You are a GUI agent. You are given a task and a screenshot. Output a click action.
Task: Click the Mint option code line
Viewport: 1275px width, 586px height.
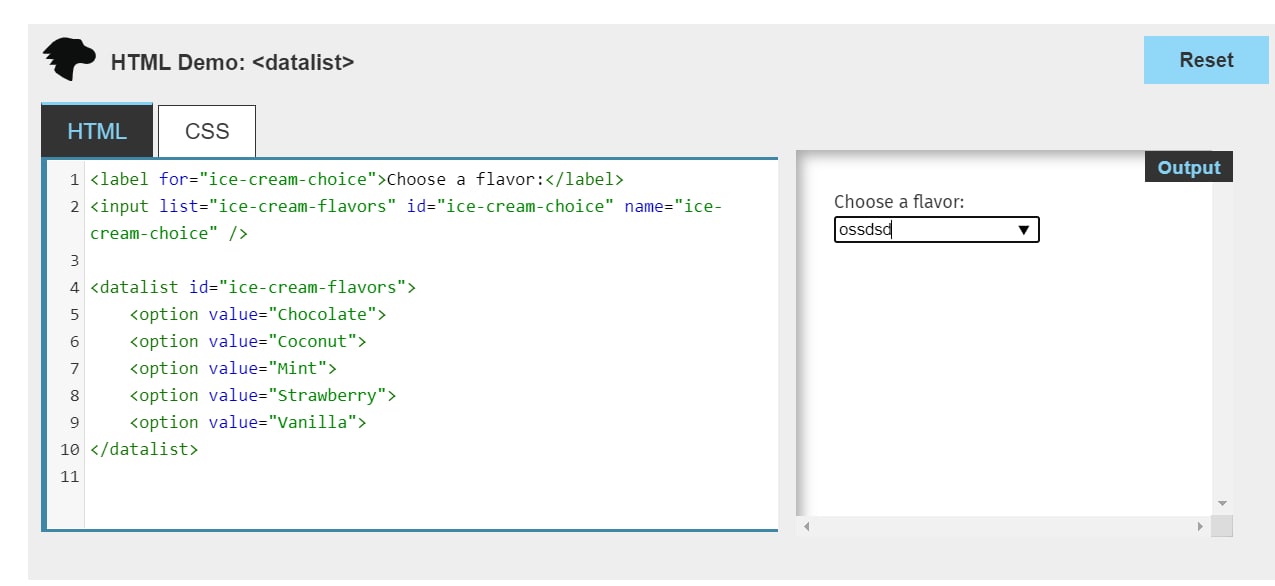pyautogui.click(x=233, y=369)
